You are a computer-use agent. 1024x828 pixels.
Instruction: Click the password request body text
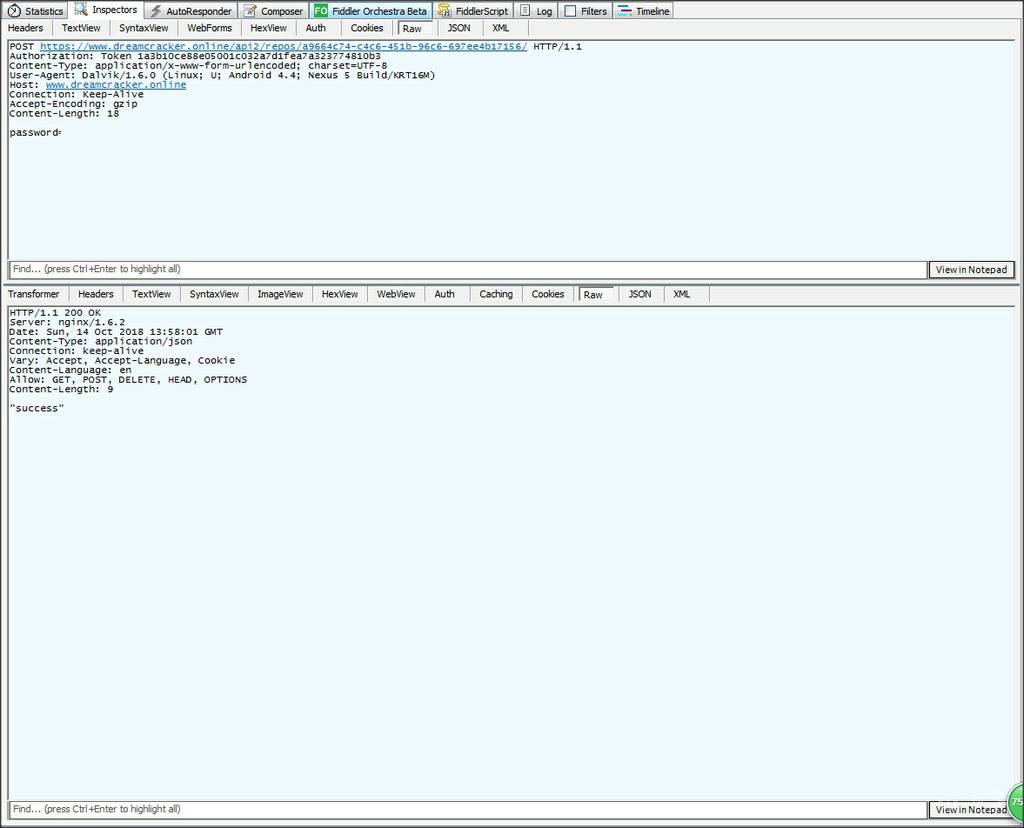35,133
